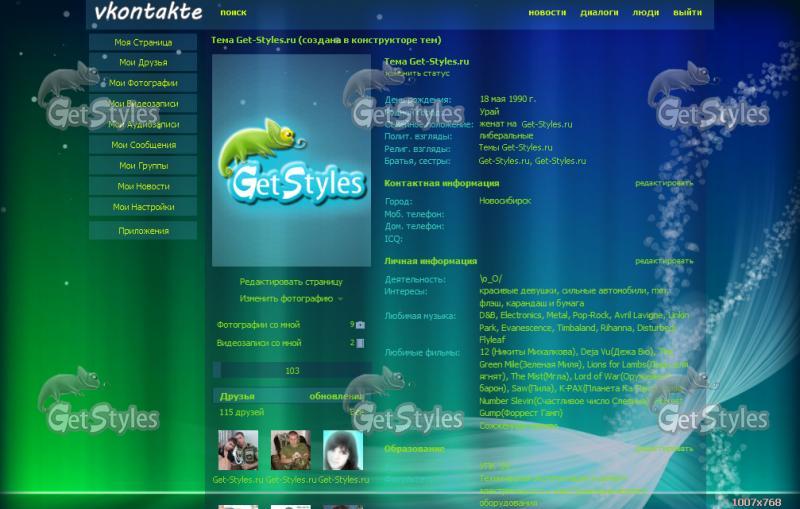Open Мои Новости in the sidebar
The height and width of the screenshot is (509, 800).
[143, 186]
